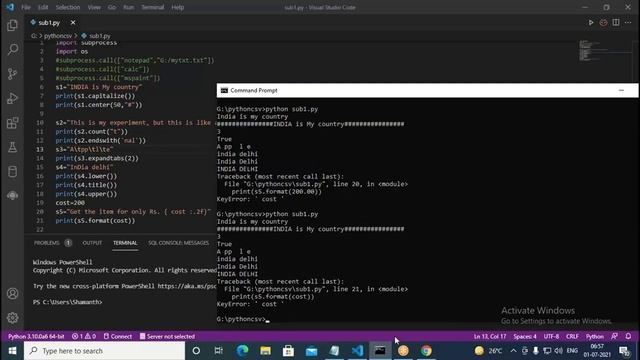The width and height of the screenshot is (640, 360).
Task: Open notifications bell in status bar
Action: click(628, 336)
